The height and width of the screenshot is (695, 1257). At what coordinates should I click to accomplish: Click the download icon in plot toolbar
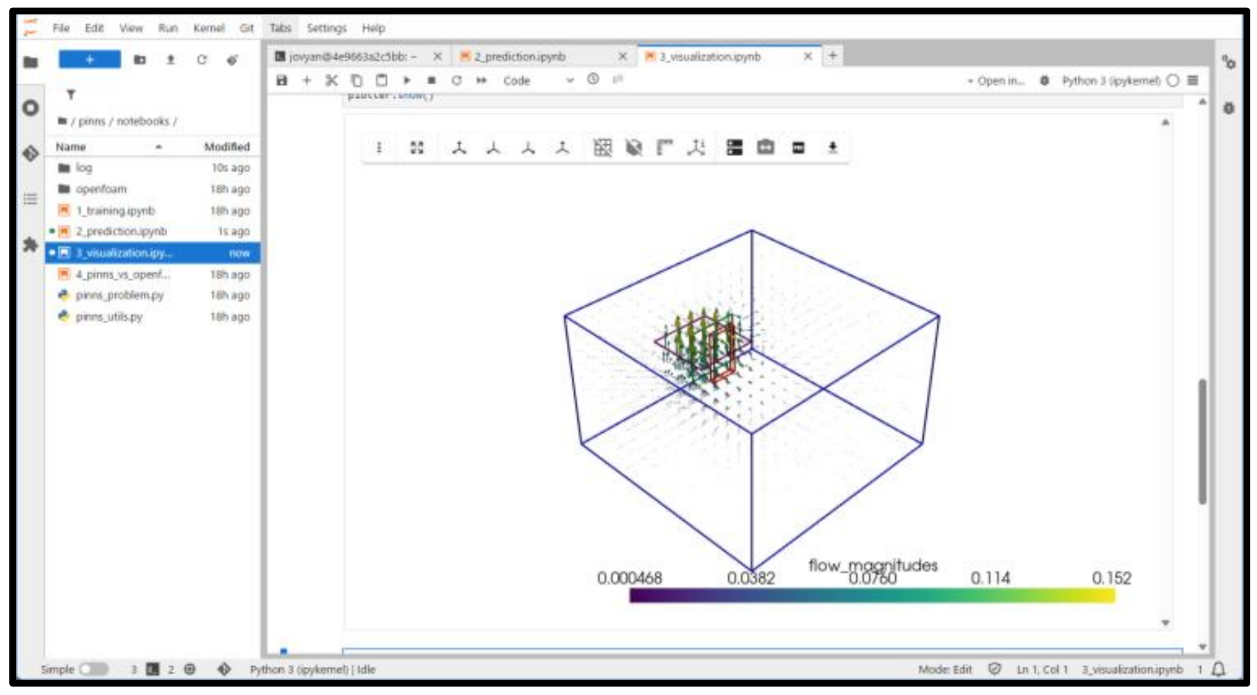[832, 148]
